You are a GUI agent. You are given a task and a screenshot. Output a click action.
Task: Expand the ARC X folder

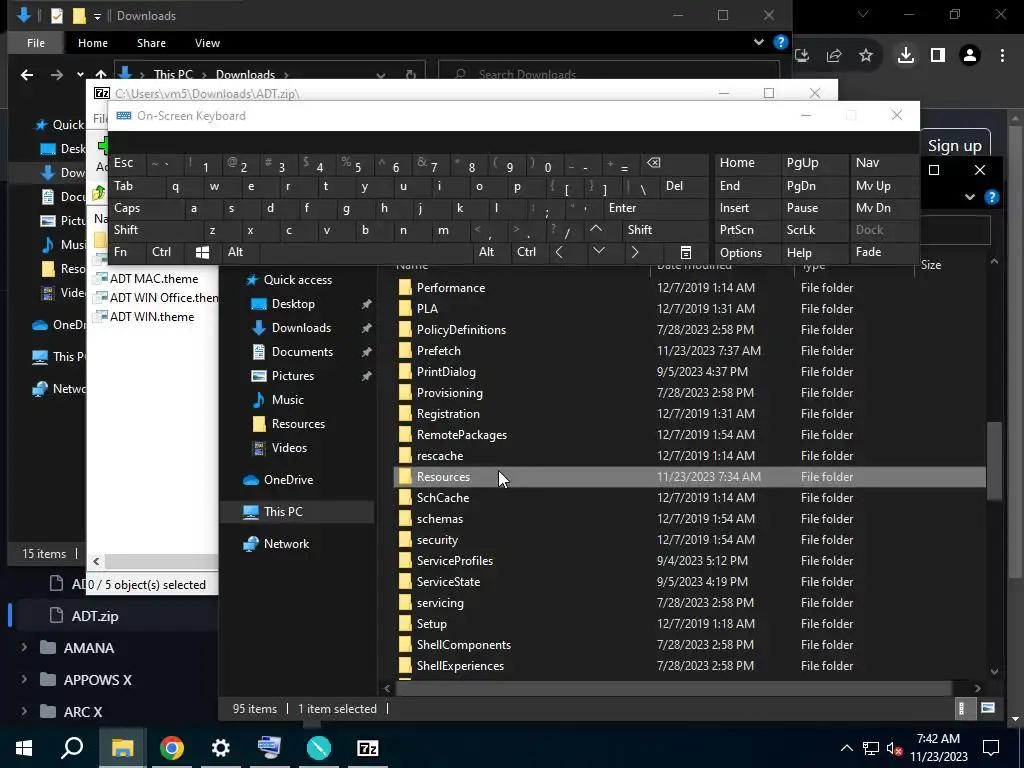click(24, 712)
